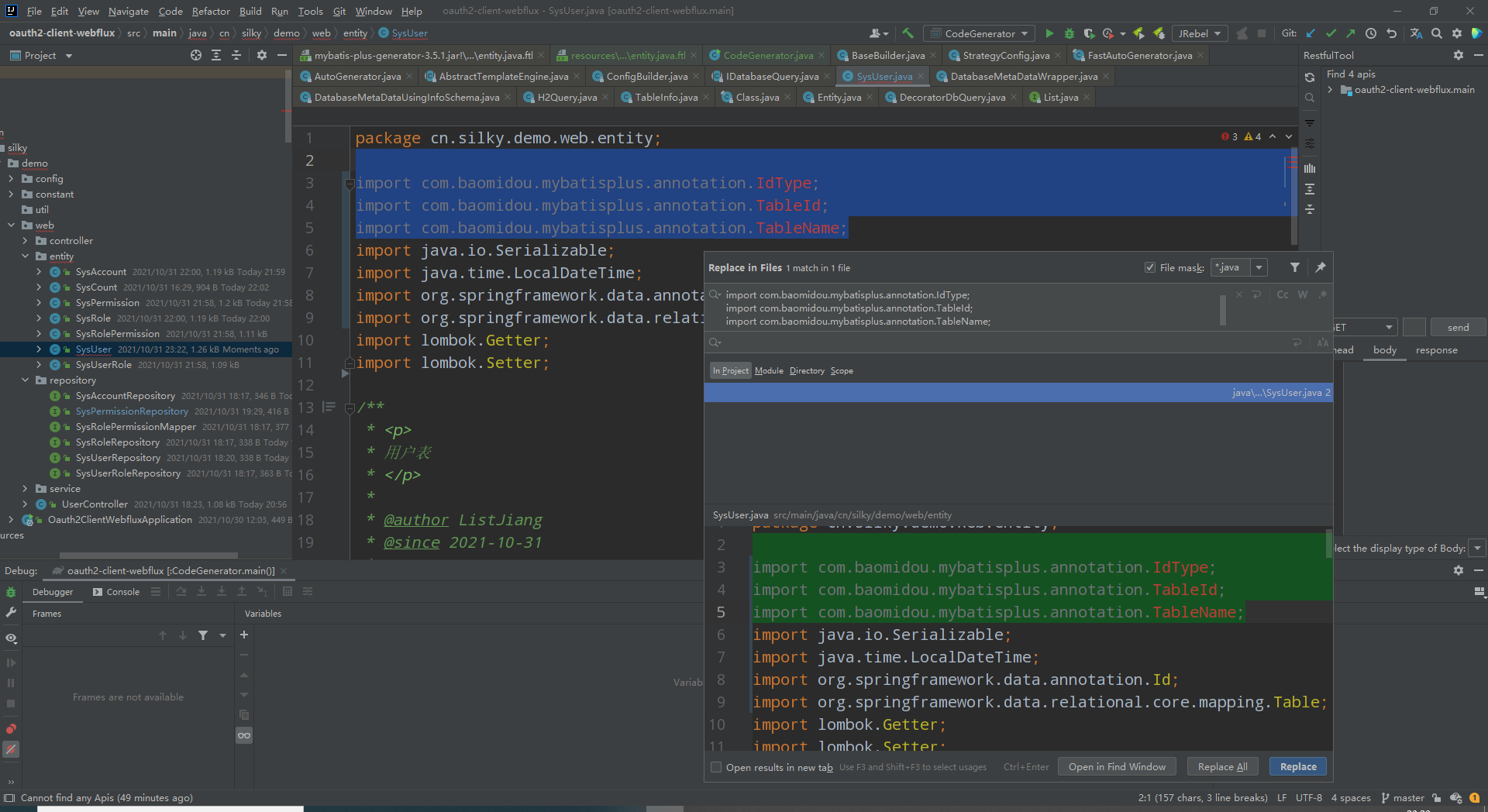Click project tree horizontal scrollbar
This screenshot has width=1488, height=812.
tap(149, 556)
